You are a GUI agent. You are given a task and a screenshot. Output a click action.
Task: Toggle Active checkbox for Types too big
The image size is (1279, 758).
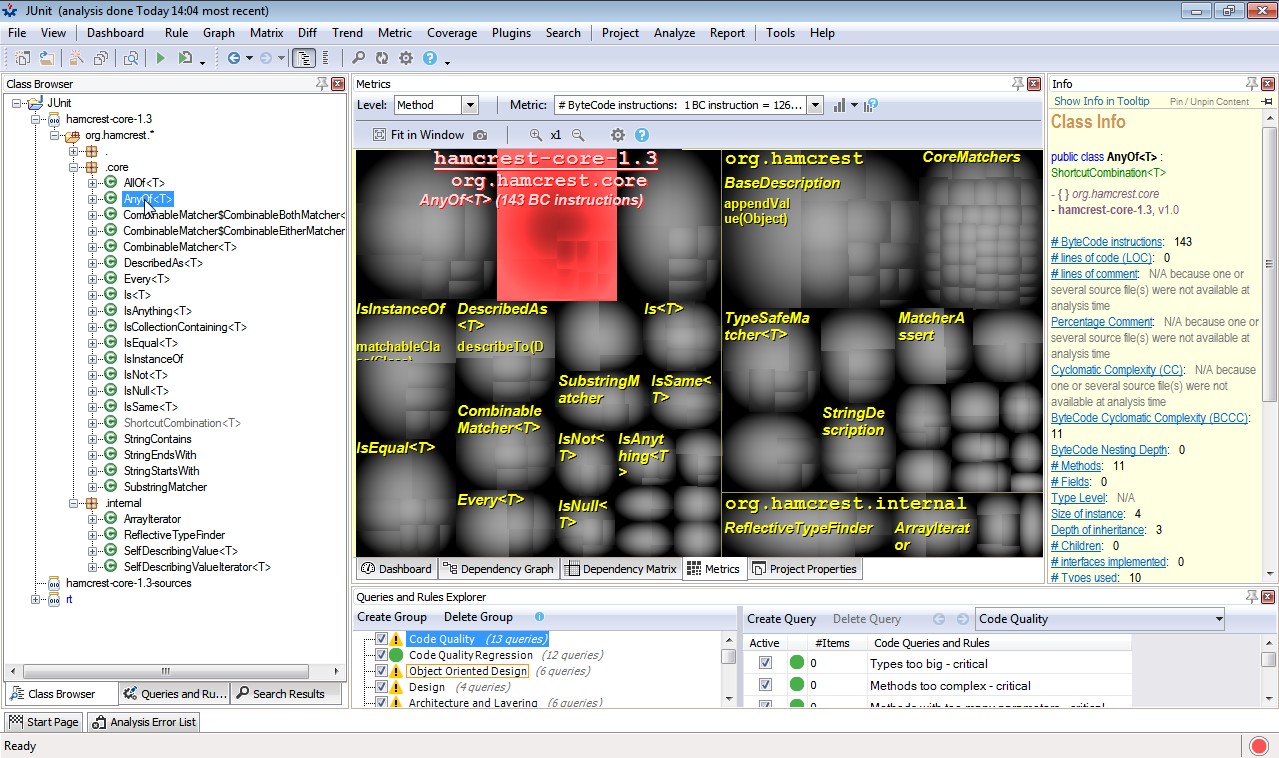[765, 663]
